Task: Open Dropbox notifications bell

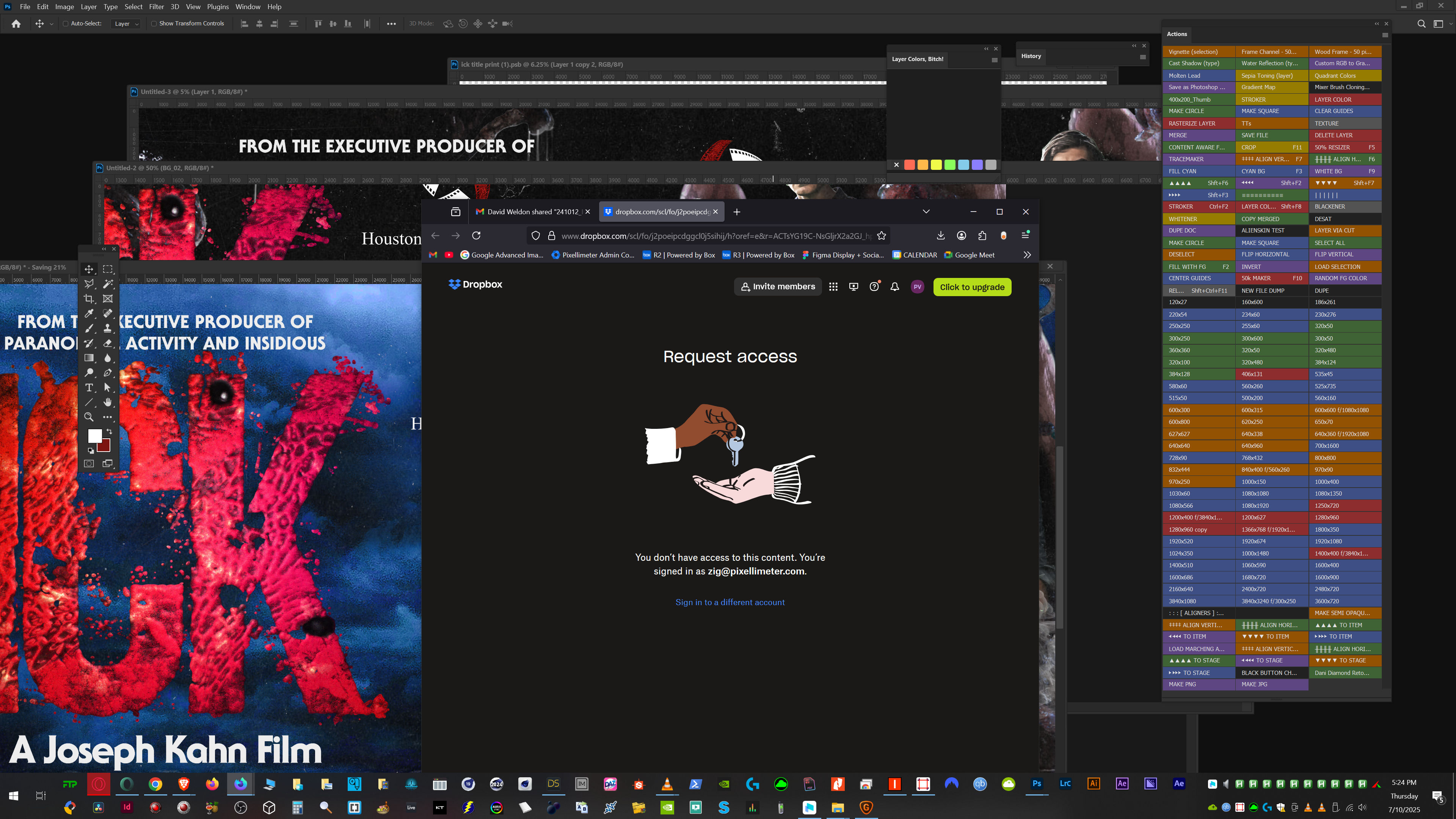Action: [x=895, y=287]
